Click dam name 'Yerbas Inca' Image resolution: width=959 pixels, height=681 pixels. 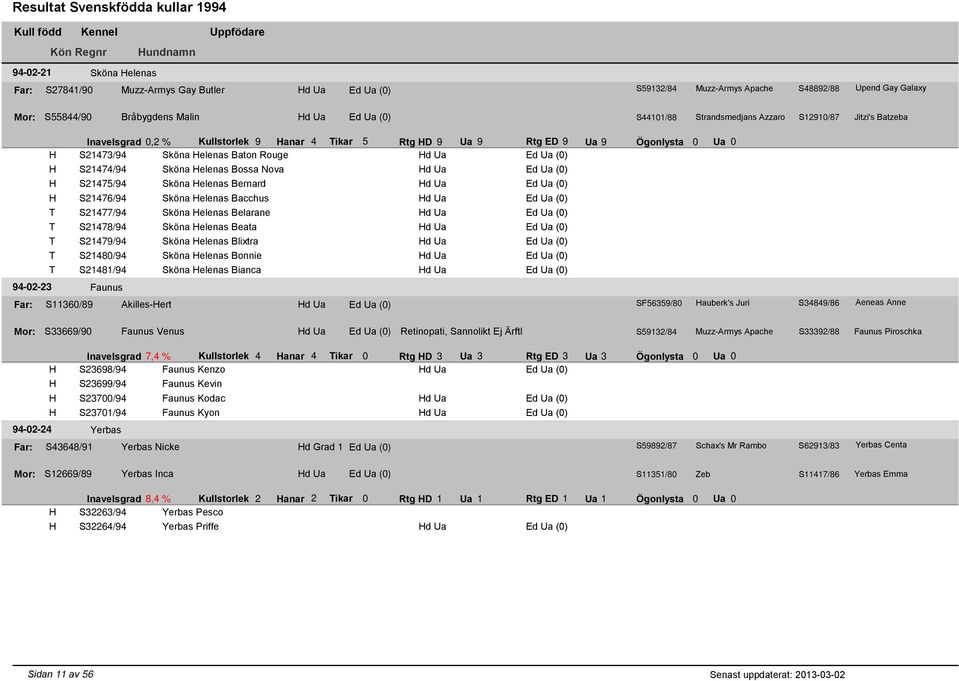147,474
